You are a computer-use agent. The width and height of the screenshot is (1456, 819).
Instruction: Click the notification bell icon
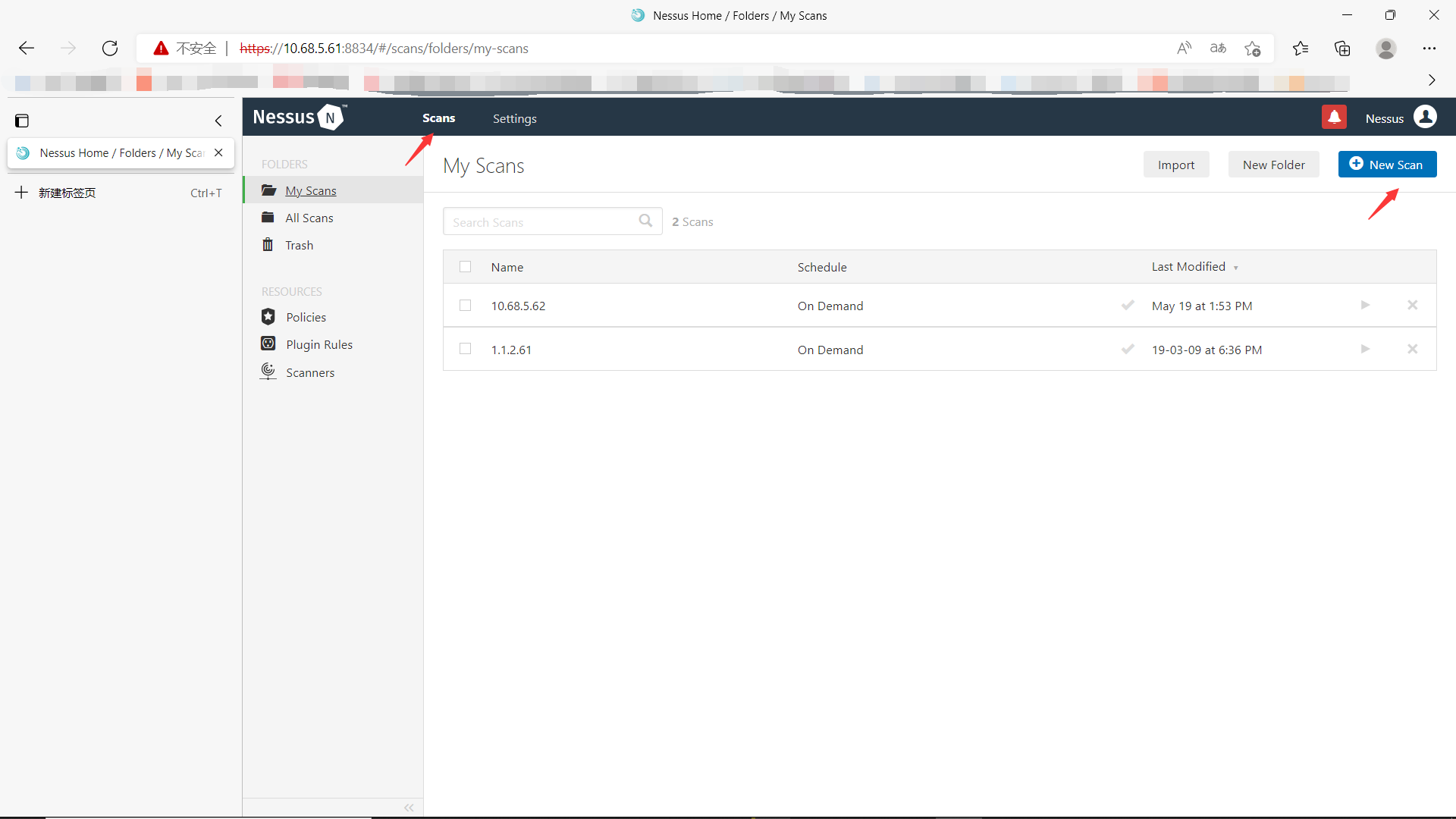pyautogui.click(x=1335, y=117)
